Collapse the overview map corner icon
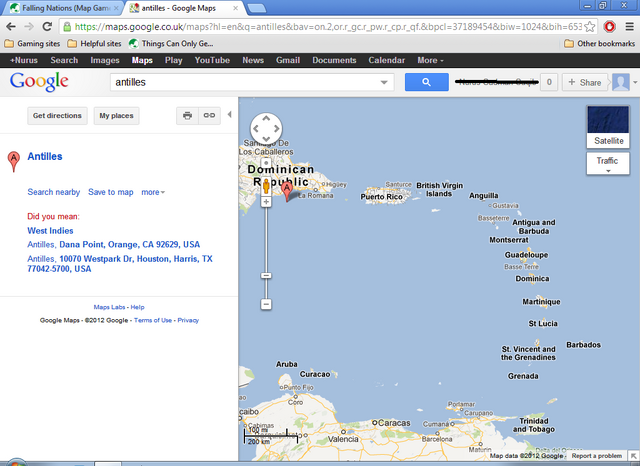Screen dimensions: 640x466 [x=633, y=456]
